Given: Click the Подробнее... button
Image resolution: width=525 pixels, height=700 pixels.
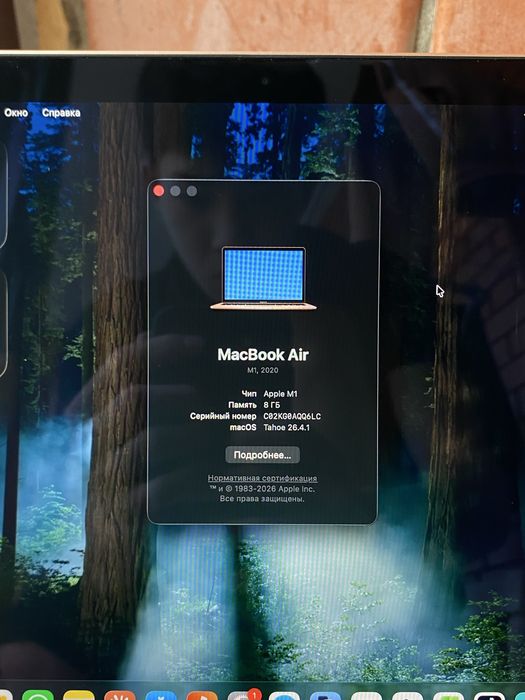Looking at the screenshot, I should point(262,455).
